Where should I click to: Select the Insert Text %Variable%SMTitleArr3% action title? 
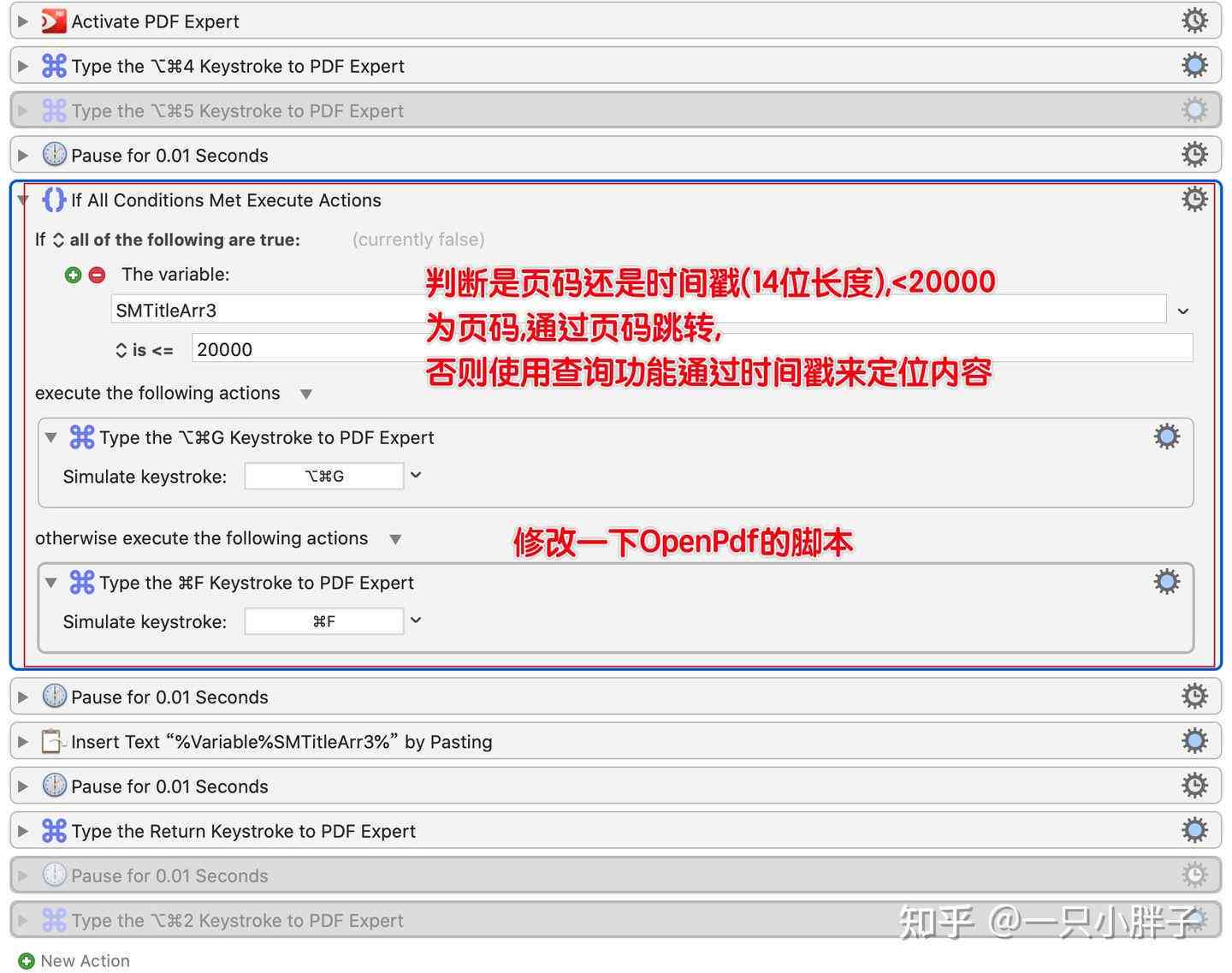[281, 742]
